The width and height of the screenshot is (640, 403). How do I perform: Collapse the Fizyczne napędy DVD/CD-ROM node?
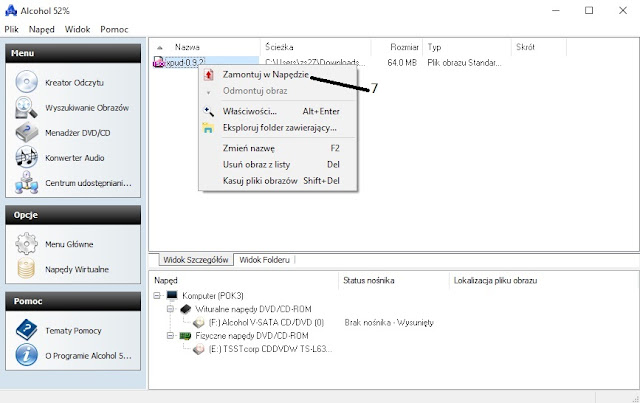(170, 336)
